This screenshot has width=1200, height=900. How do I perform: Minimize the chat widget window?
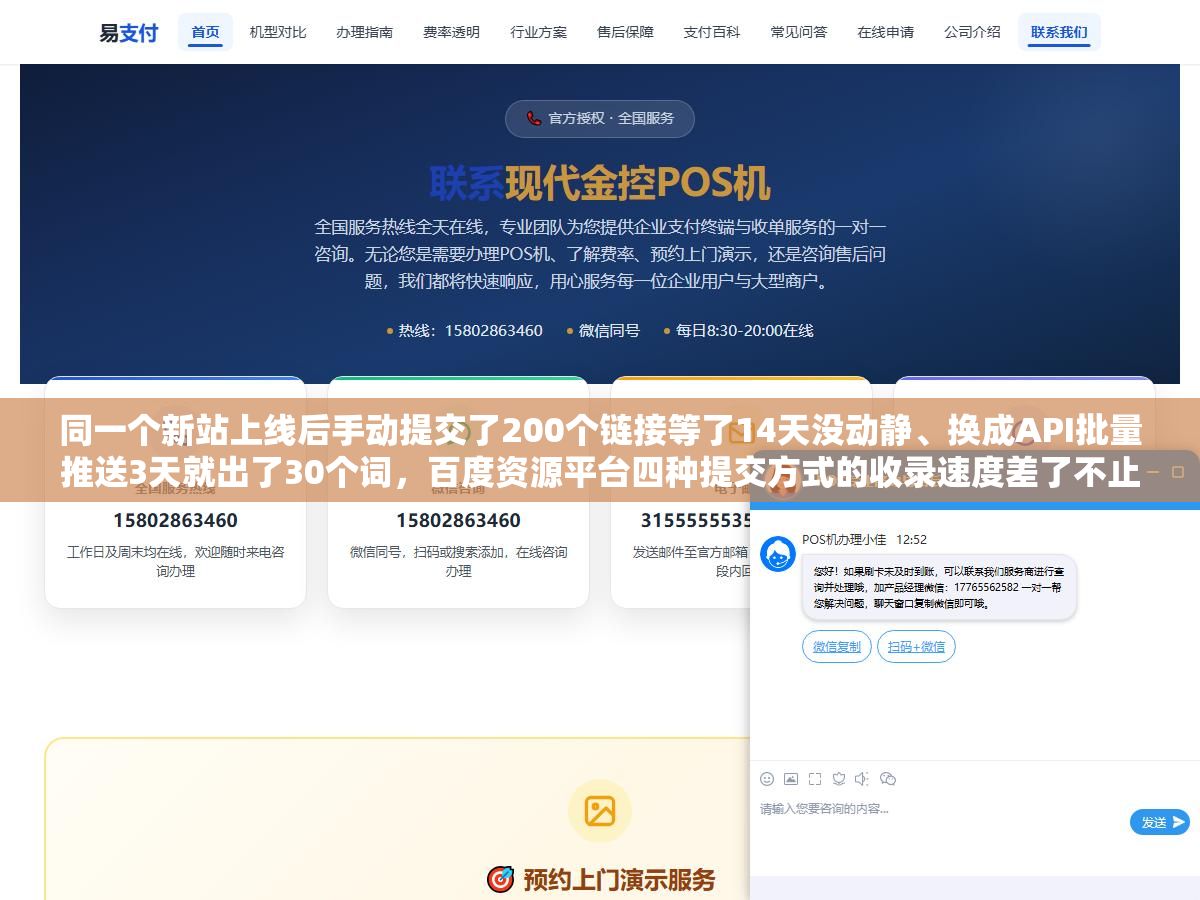pyautogui.click(x=1153, y=471)
